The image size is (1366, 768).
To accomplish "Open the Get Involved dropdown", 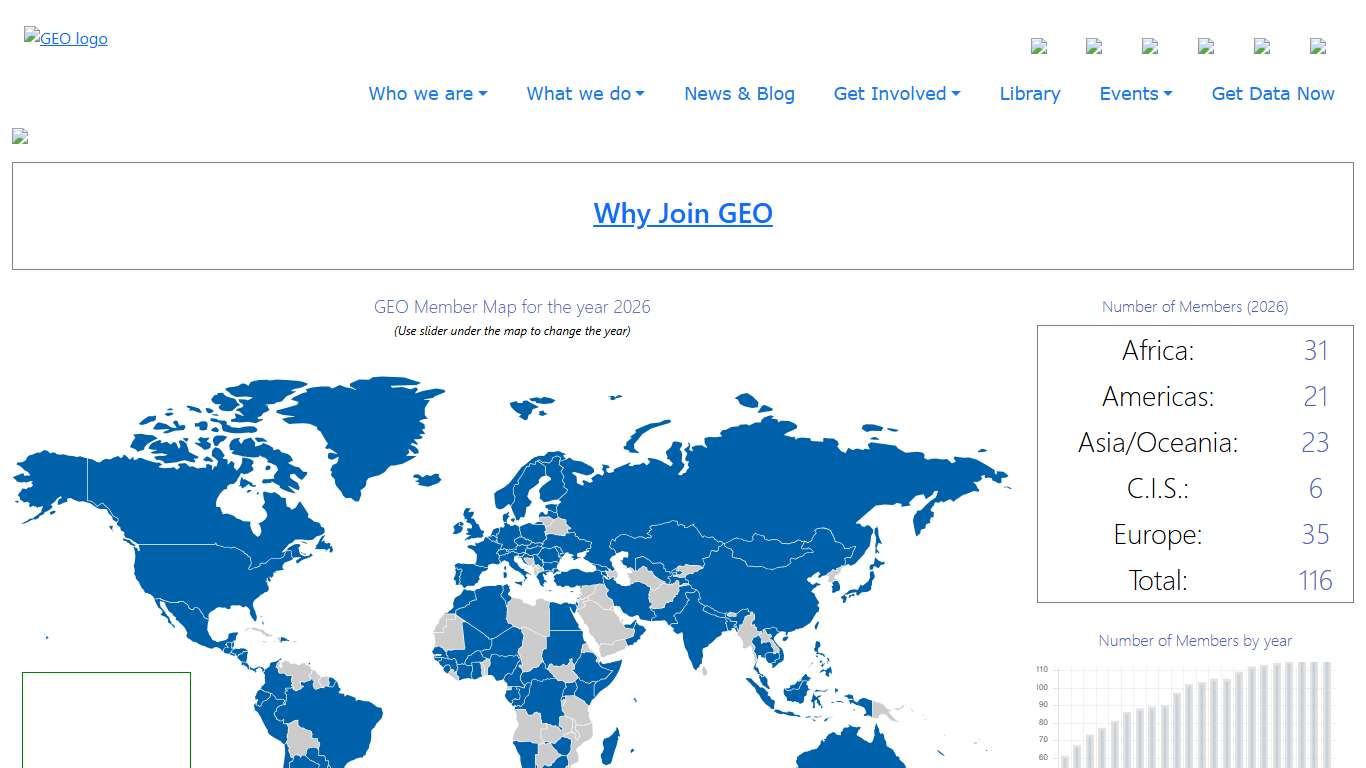I will pyautogui.click(x=896, y=93).
